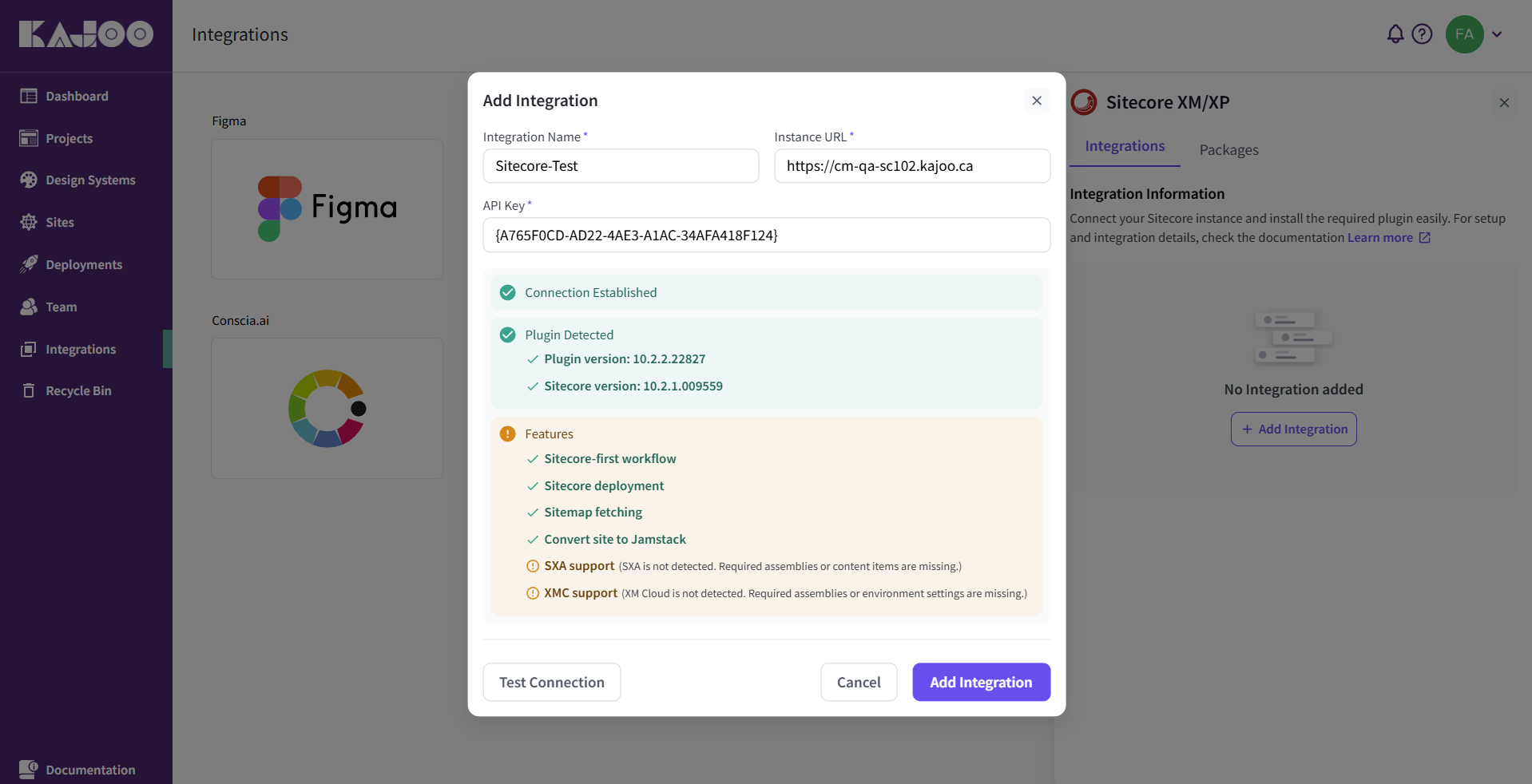This screenshot has width=1532, height=784.
Task: Click the API Key input field
Action: (x=767, y=235)
